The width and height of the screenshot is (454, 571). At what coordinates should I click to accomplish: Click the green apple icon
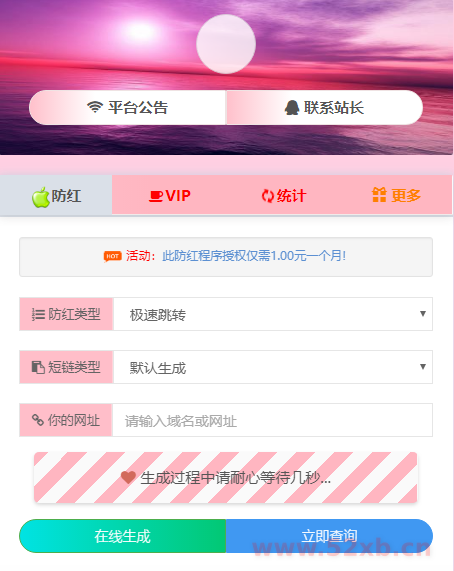[x=41, y=197]
